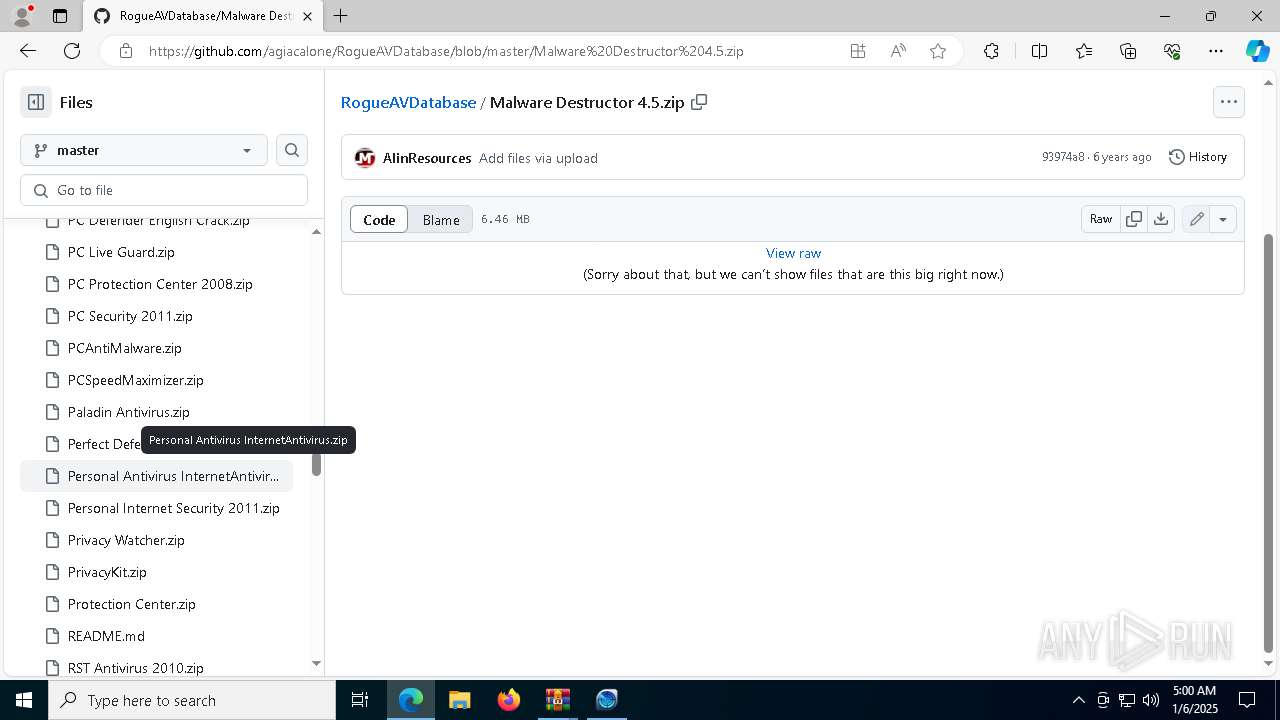
Task: Select PC Security 2011.zip file
Action: tap(156, 316)
